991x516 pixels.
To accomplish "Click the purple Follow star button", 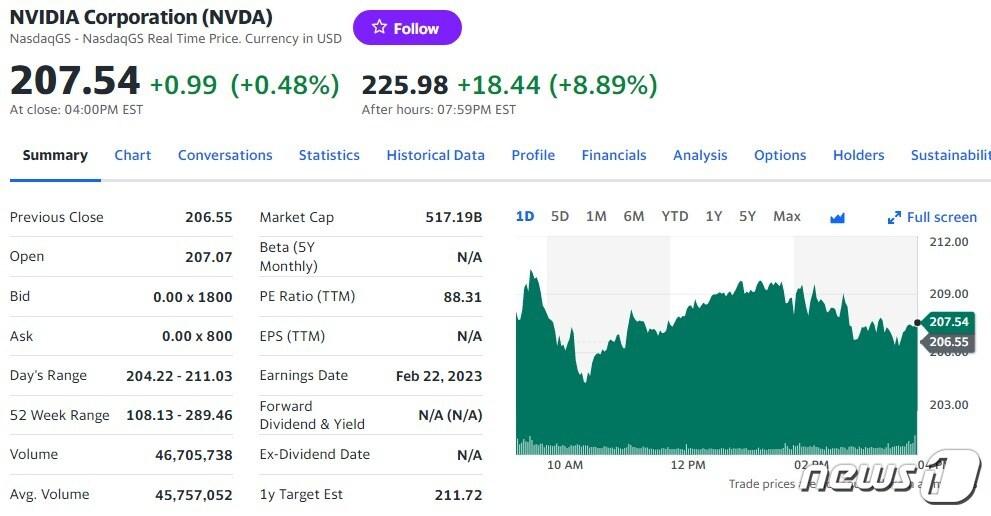I will click(x=407, y=28).
